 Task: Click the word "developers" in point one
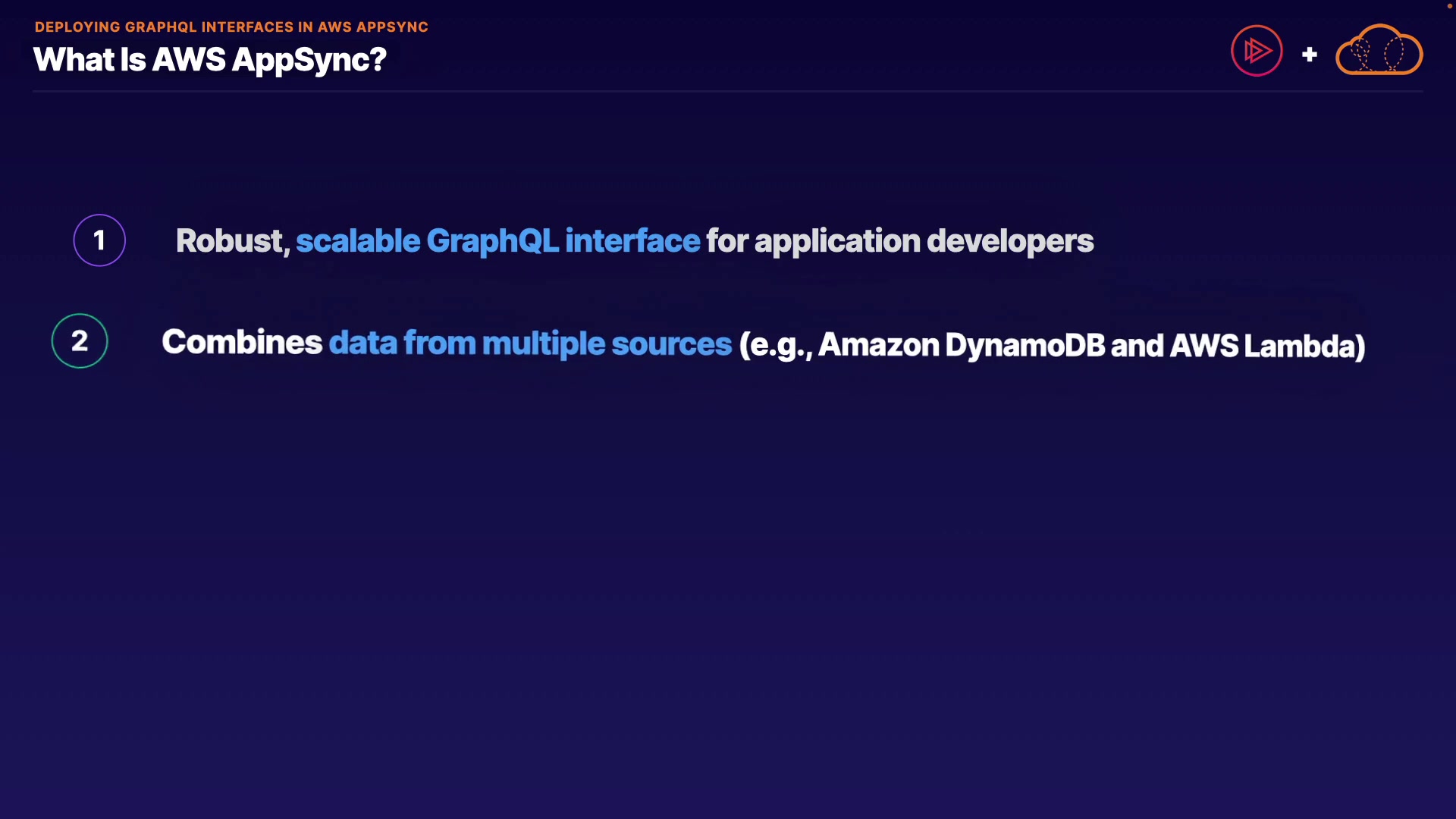[x=1010, y=241]
